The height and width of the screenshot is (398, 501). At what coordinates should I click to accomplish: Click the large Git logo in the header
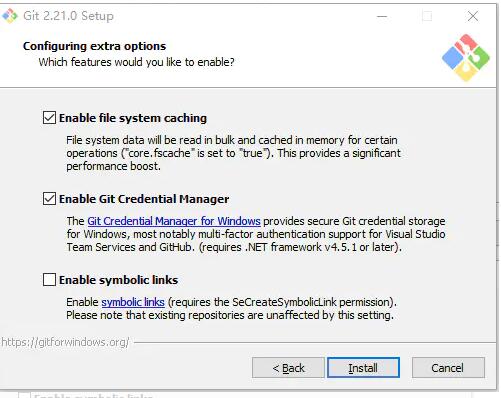[466, 58]
